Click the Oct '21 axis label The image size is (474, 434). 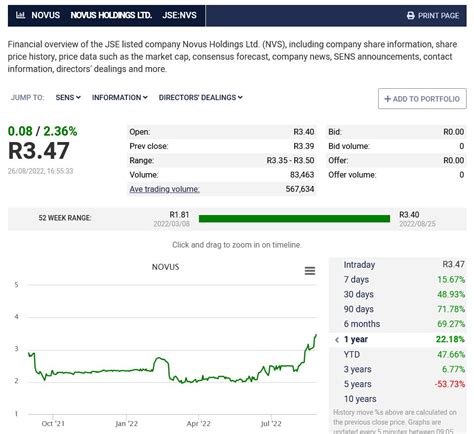(x=53, y=424)
